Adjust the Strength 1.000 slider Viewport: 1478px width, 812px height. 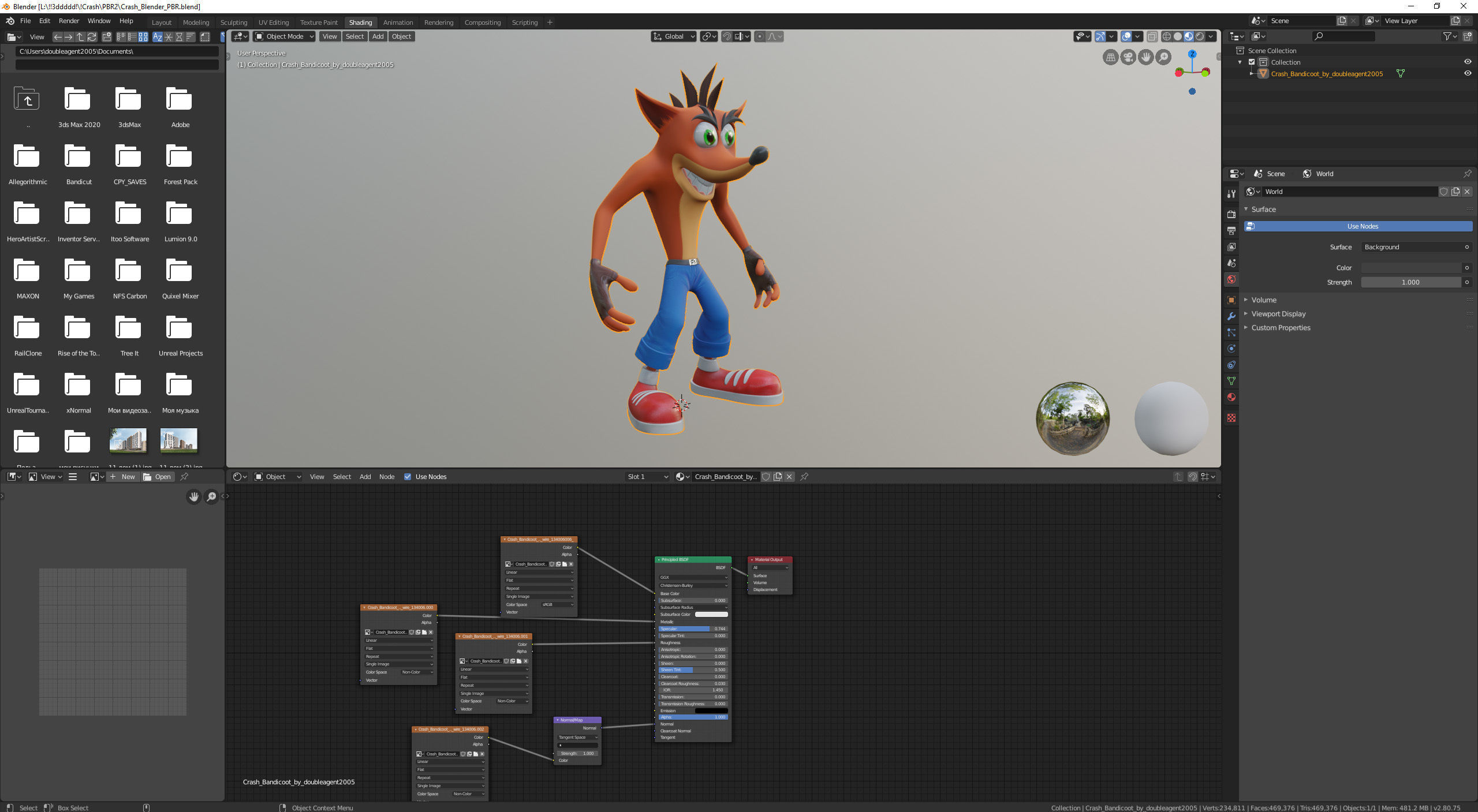coord(1411,282)
